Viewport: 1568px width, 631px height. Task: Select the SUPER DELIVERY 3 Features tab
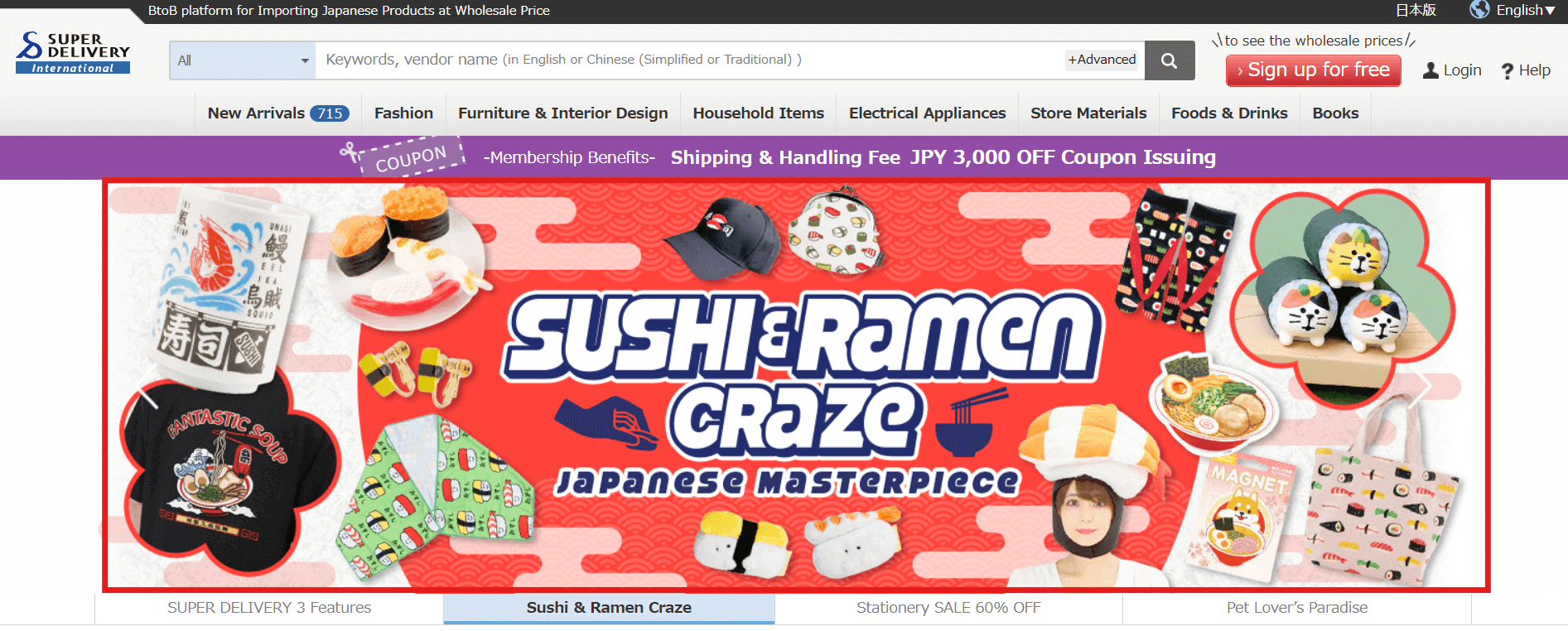pyautogui.click(x=269, y=608)
